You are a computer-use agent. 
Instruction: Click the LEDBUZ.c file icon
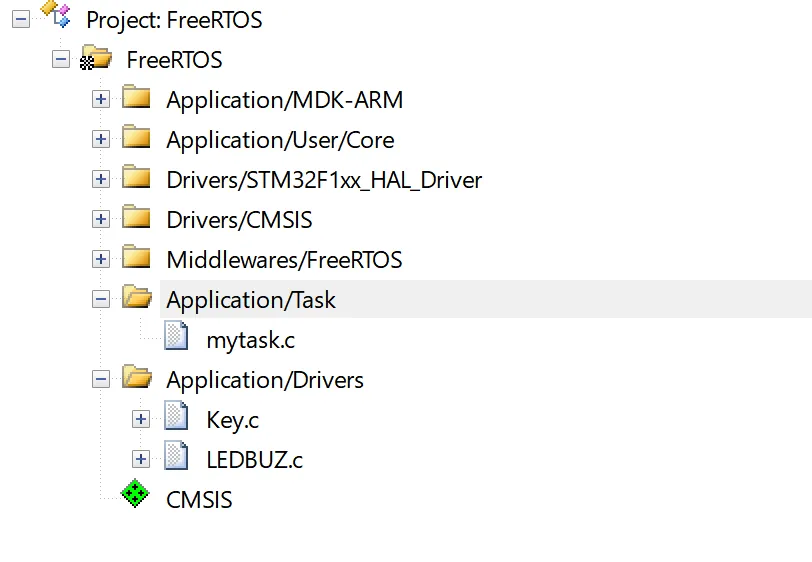coord(176,457)
